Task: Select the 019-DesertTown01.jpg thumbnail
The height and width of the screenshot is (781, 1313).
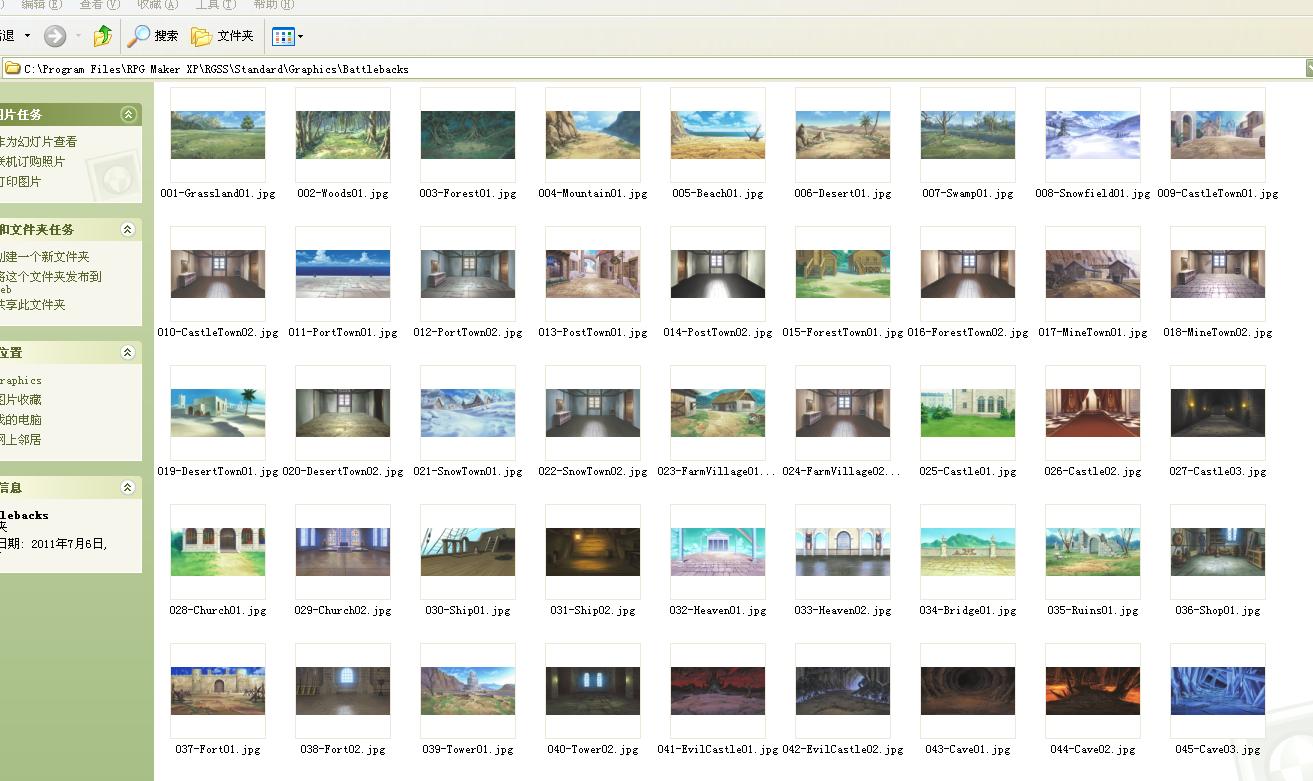Action: point(218,413)
